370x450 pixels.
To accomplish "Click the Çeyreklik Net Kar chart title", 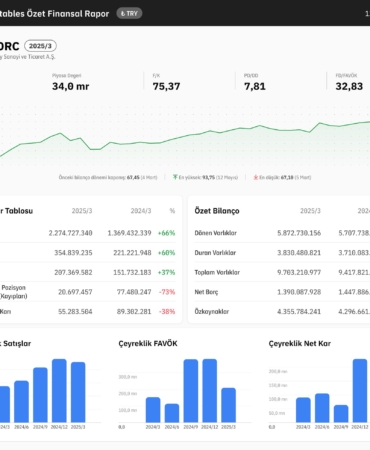I will pyautogui.click(x=300, y=344).
